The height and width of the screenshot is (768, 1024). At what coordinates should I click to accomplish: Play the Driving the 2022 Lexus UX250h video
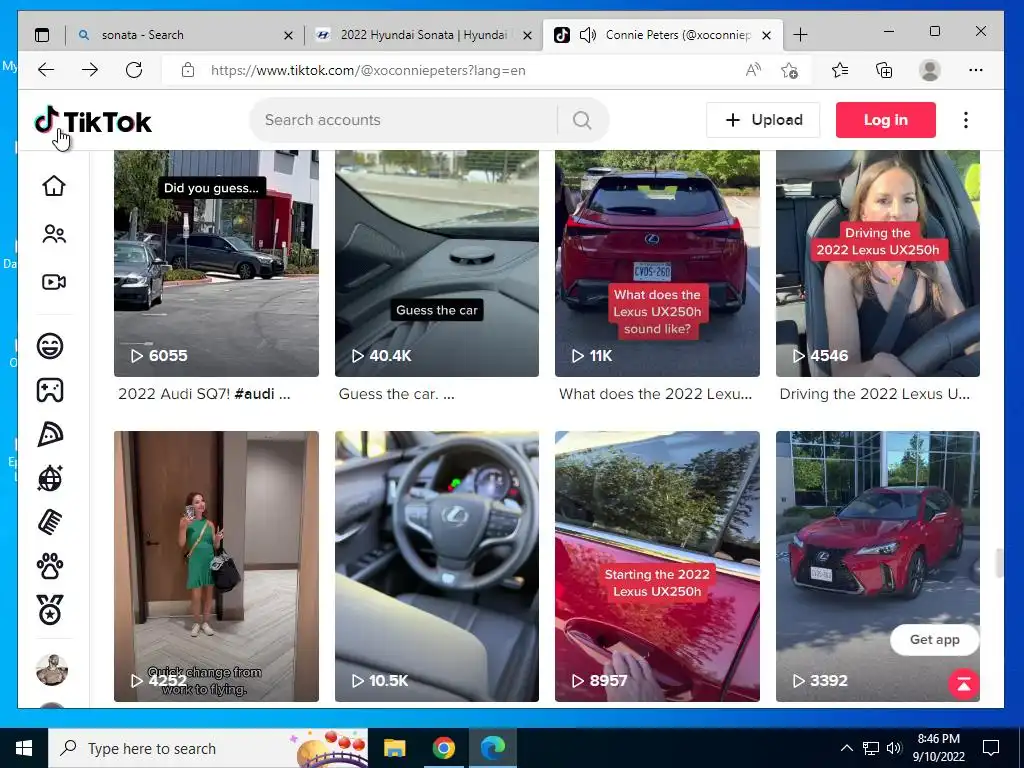click(x=878, y=263)
